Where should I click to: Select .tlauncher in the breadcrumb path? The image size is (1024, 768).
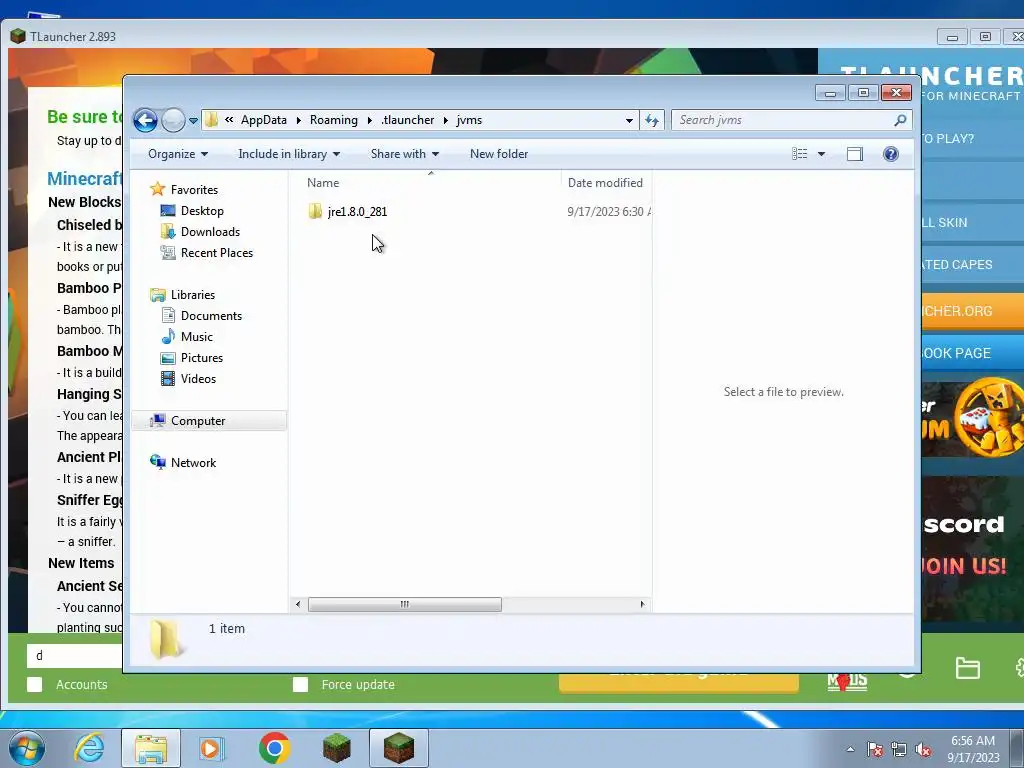[x=408, y=120]
